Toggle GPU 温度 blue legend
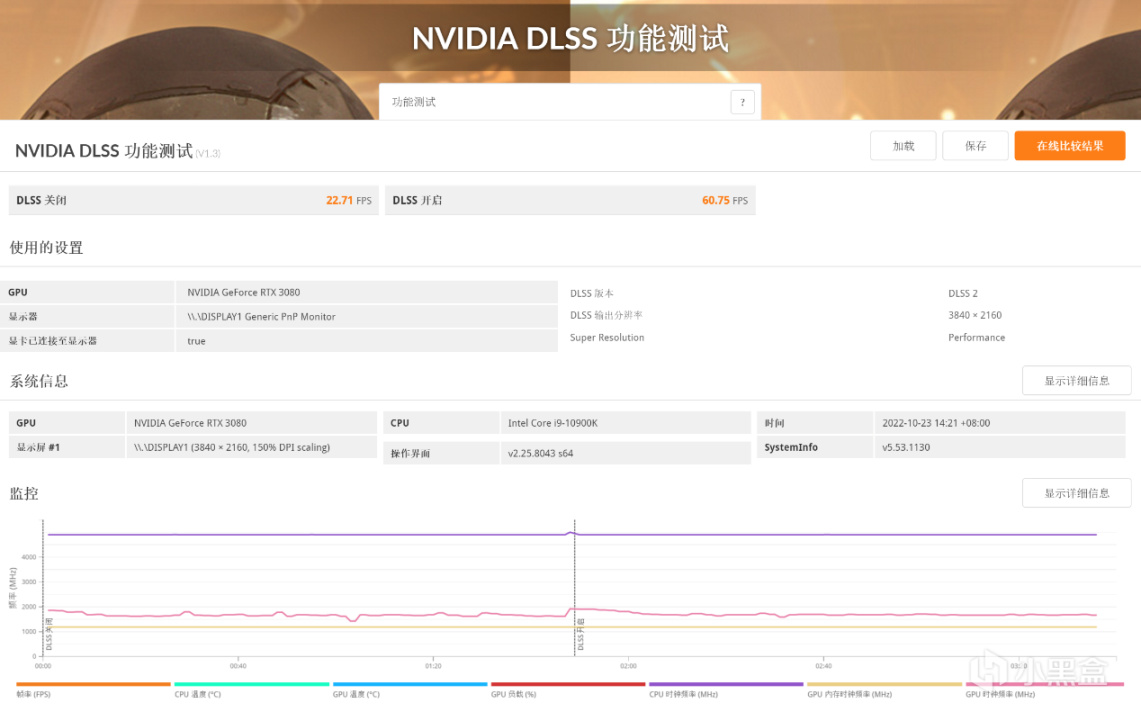Screen dimensions: 1141x712 [x=410, y=689]
